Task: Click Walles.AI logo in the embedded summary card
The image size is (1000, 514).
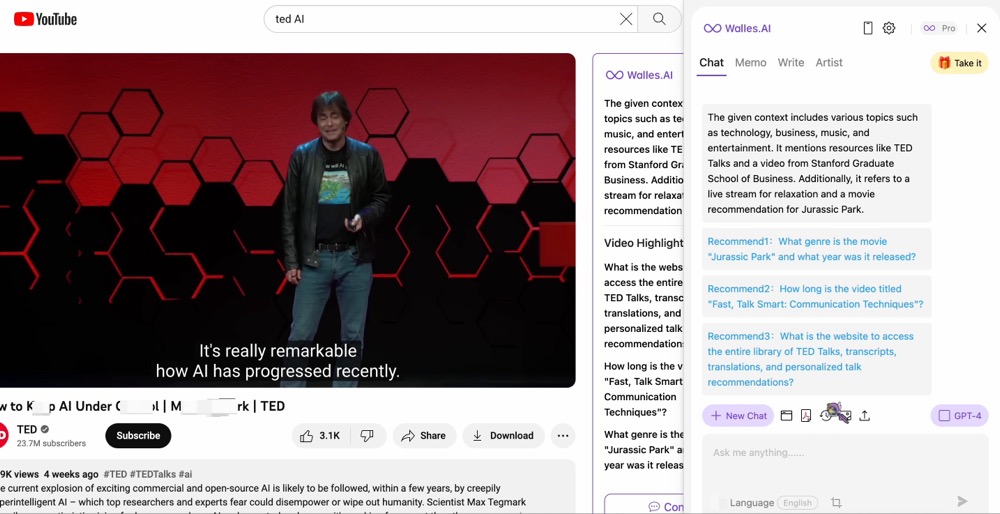Action: pos(639,75)
